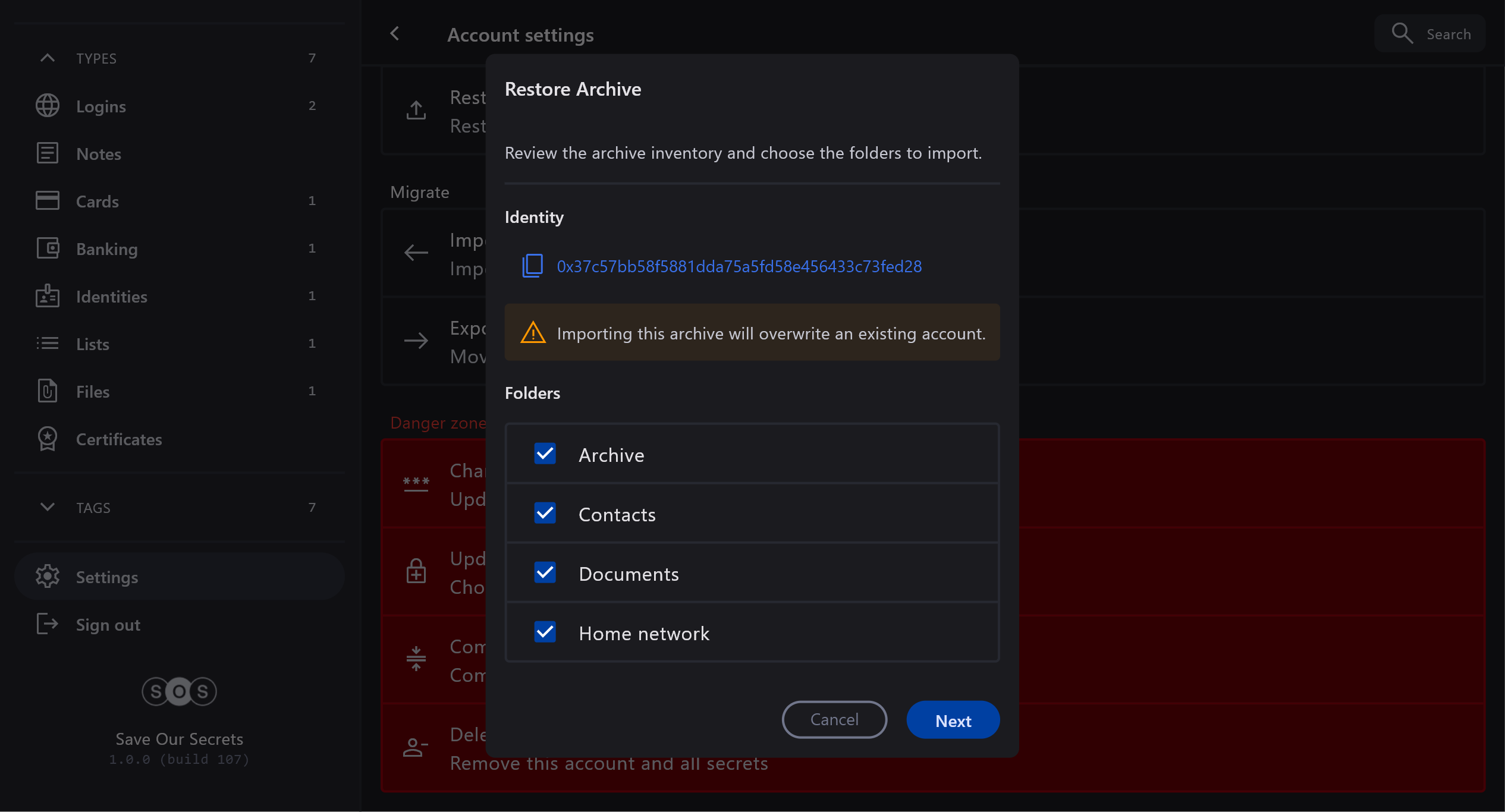Click the Certificates badge icon
The height and width of the screenshot is (812, 1505).
[x=48, y=439]
